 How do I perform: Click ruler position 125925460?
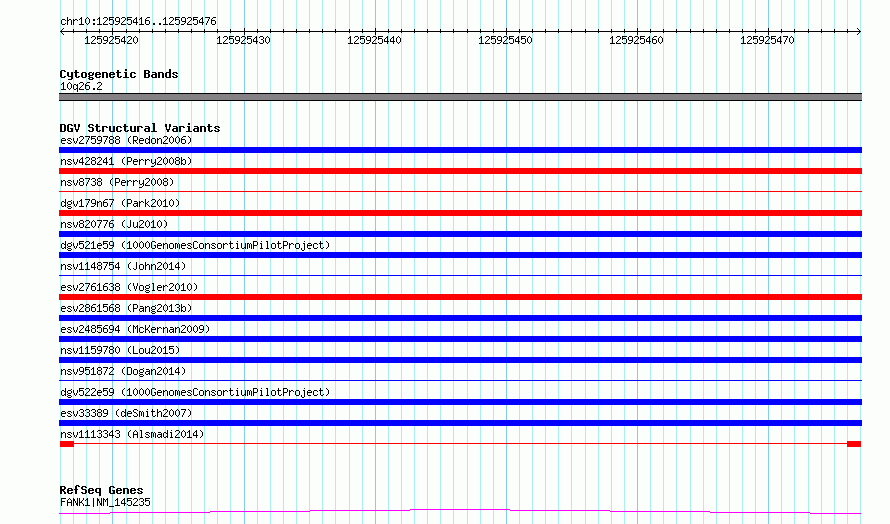pyautogui.click(x=636, y=40)
